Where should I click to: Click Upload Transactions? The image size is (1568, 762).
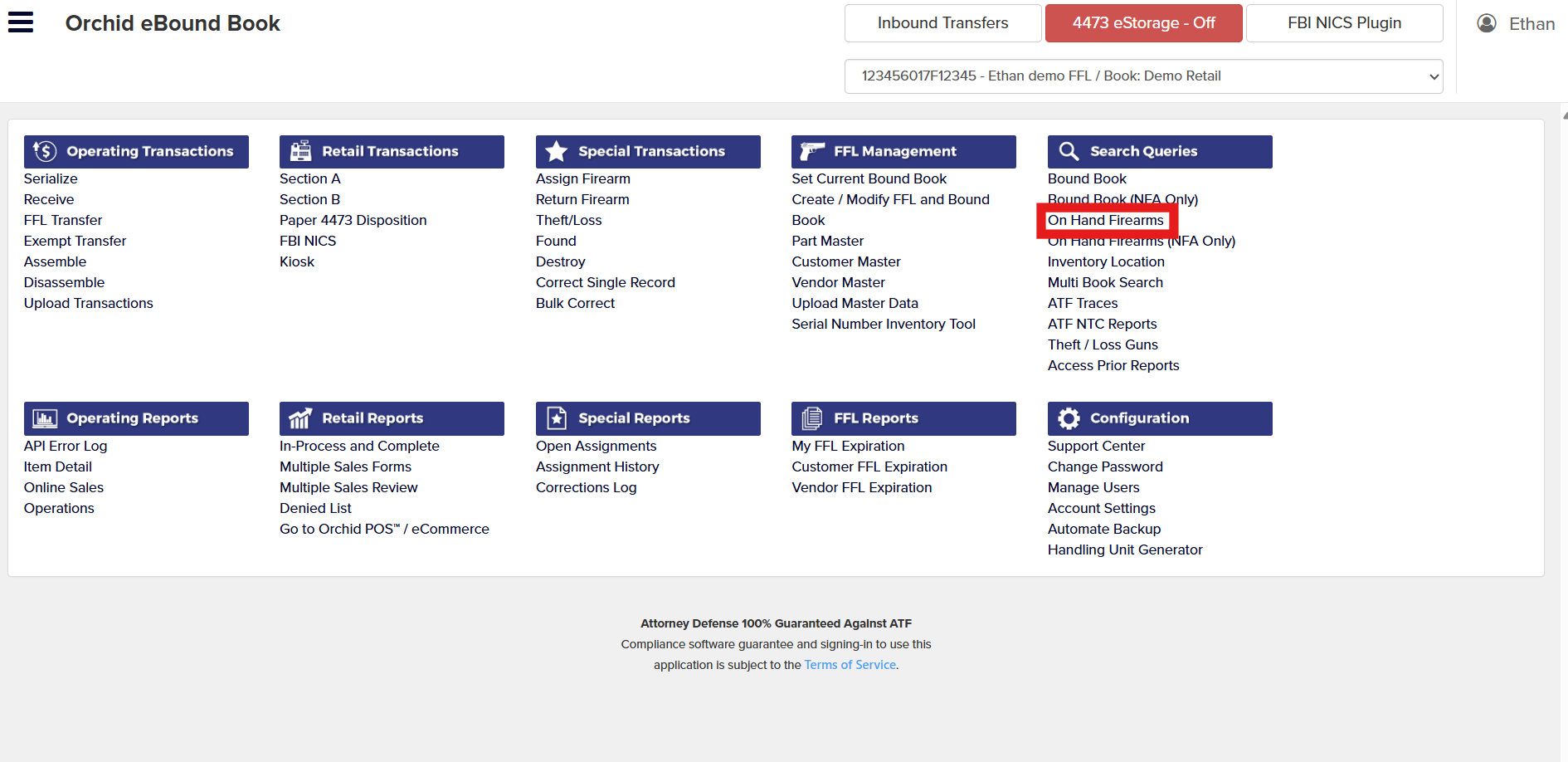point(88,303)
